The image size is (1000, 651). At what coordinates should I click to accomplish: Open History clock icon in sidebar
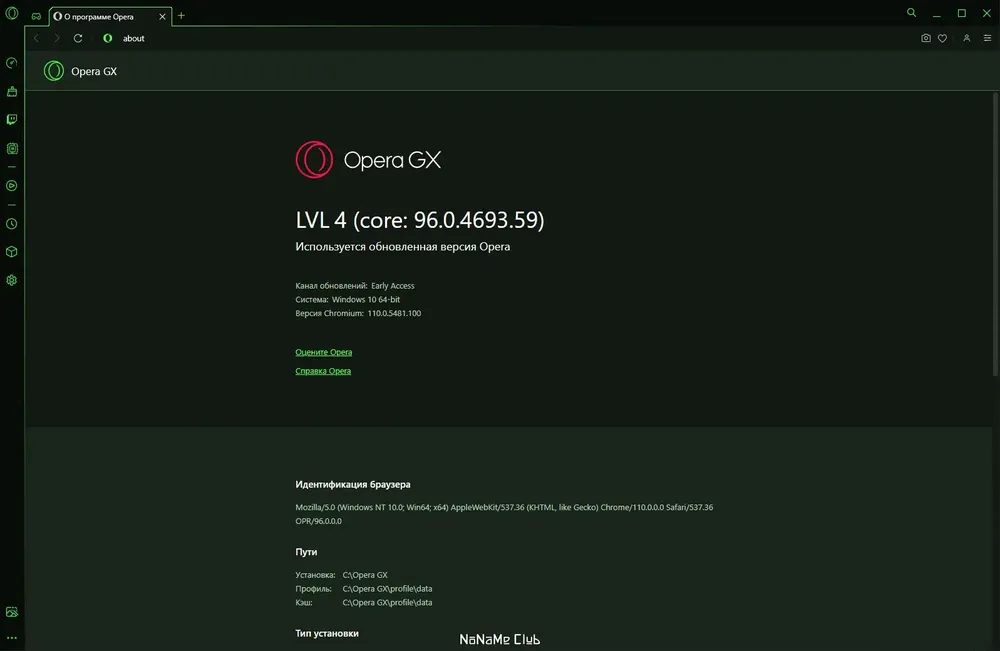click(x=11, y=224)
